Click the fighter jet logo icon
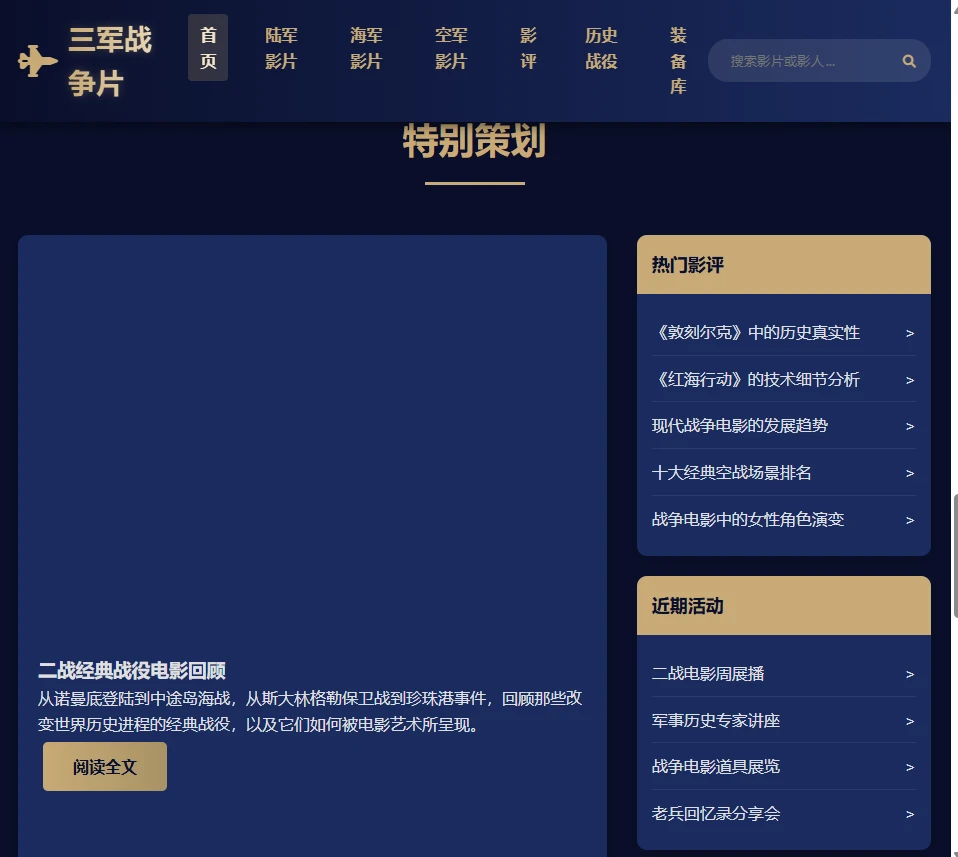The image size is (958, 857). click(38, 62)
